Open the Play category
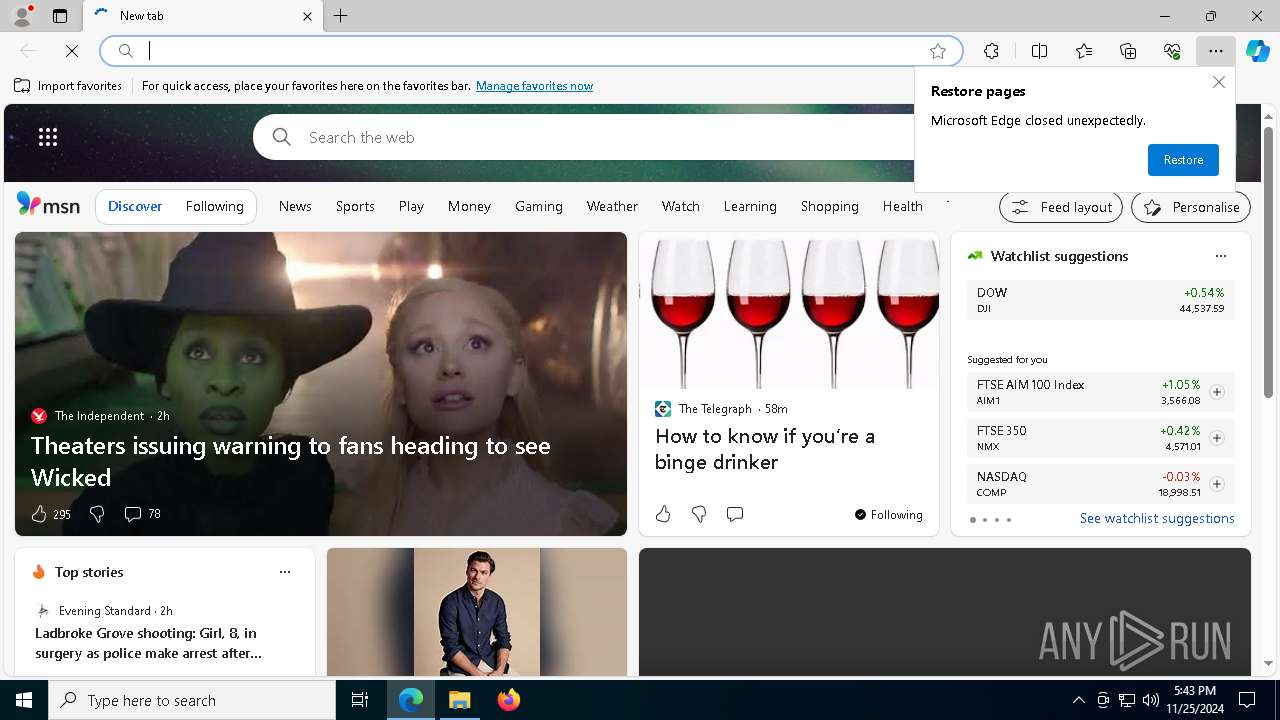1280x720 pixels. click(x=411, y=206)
